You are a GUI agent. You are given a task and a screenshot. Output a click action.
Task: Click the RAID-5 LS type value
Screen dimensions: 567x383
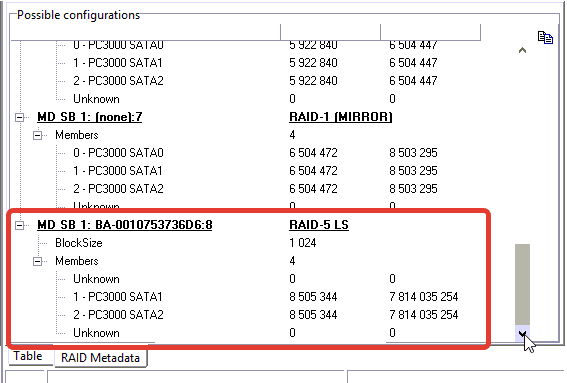[319, 225]
